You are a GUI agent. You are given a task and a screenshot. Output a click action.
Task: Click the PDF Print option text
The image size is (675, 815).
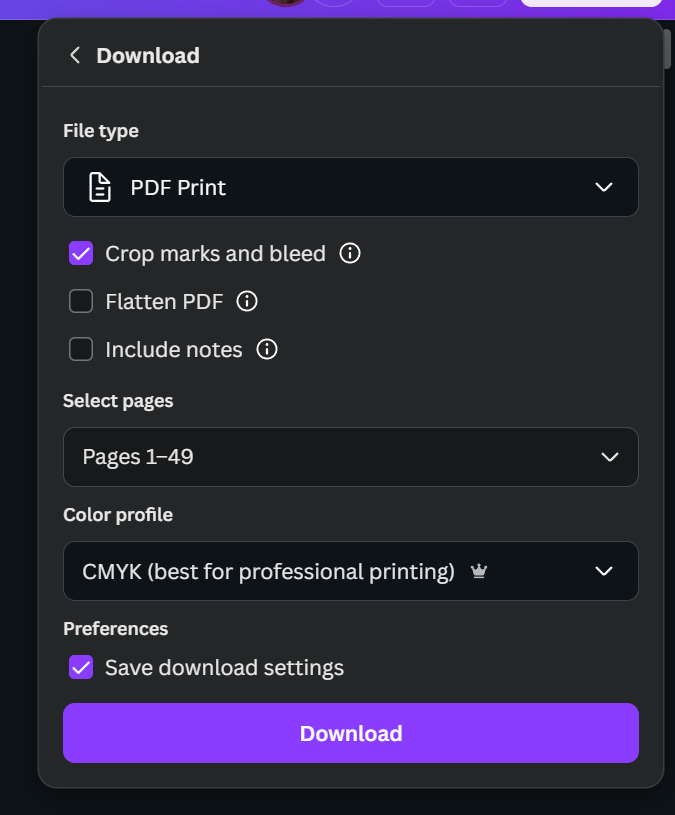pos(178,187)
